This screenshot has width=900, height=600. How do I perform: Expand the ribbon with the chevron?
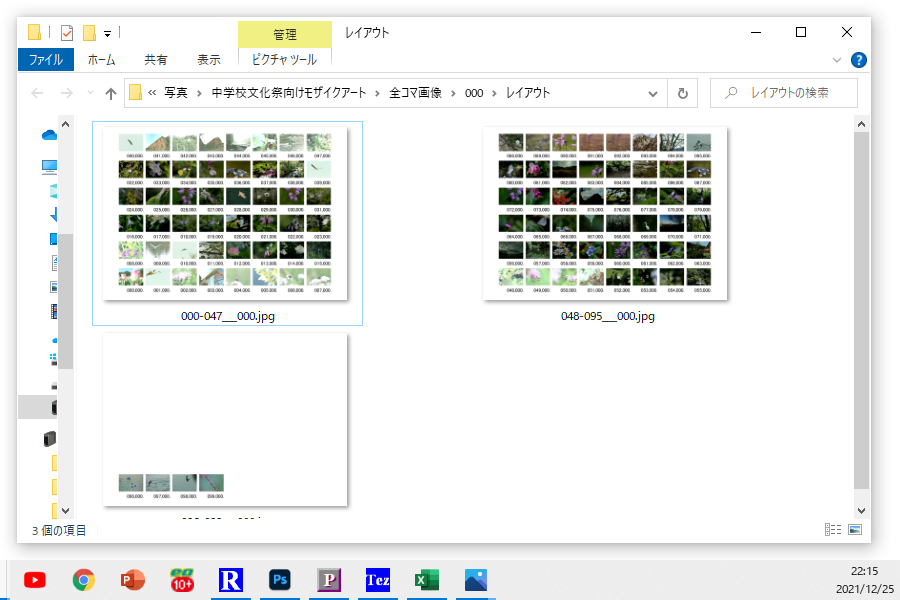pyautogui.click(x=837, y=60)
